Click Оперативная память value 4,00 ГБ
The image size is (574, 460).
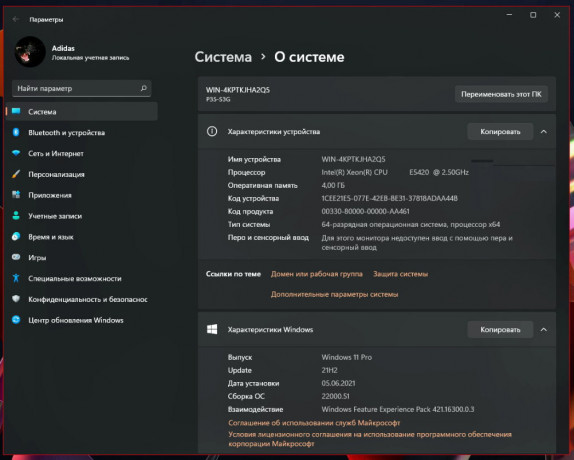[x=333, y=185]
